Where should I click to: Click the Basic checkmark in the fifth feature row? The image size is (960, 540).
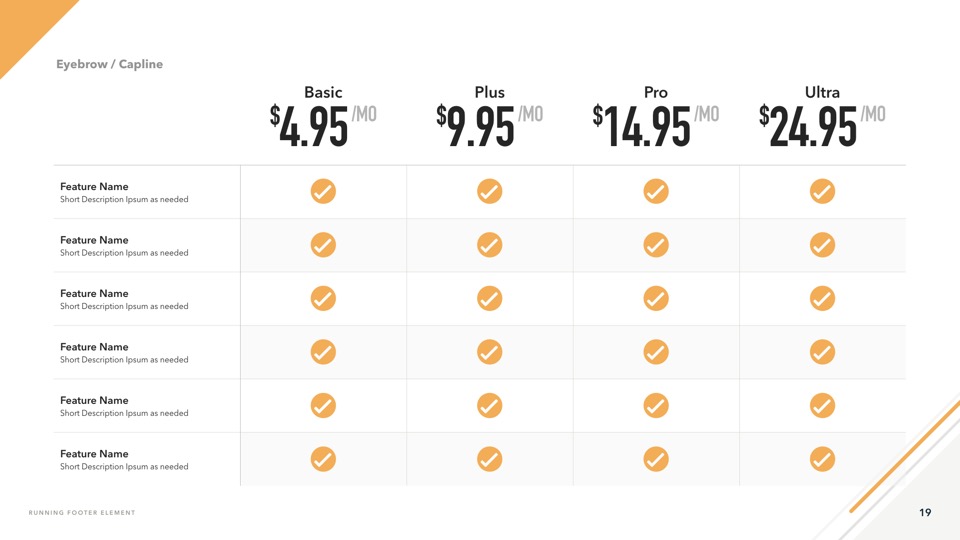click(323, 405)
